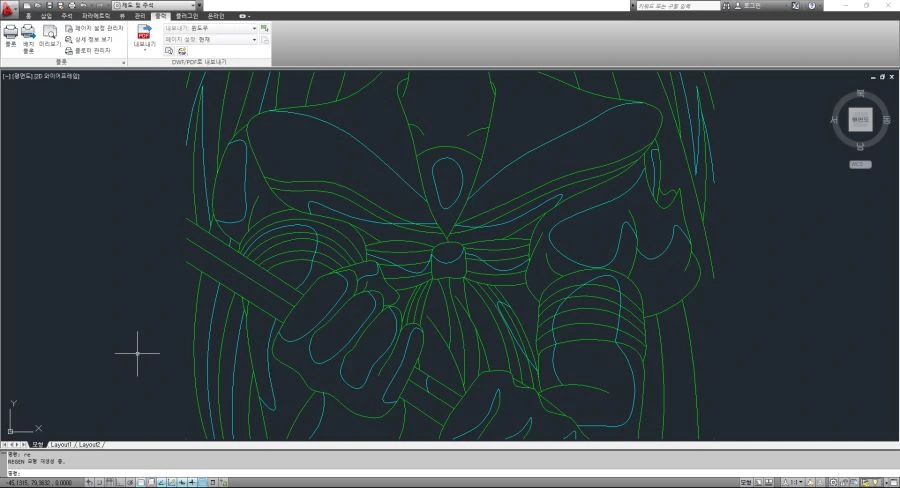Click 남 south on the ViewCube compass
This screenshot has height=488, width=900.
click(x=860, y=146)
